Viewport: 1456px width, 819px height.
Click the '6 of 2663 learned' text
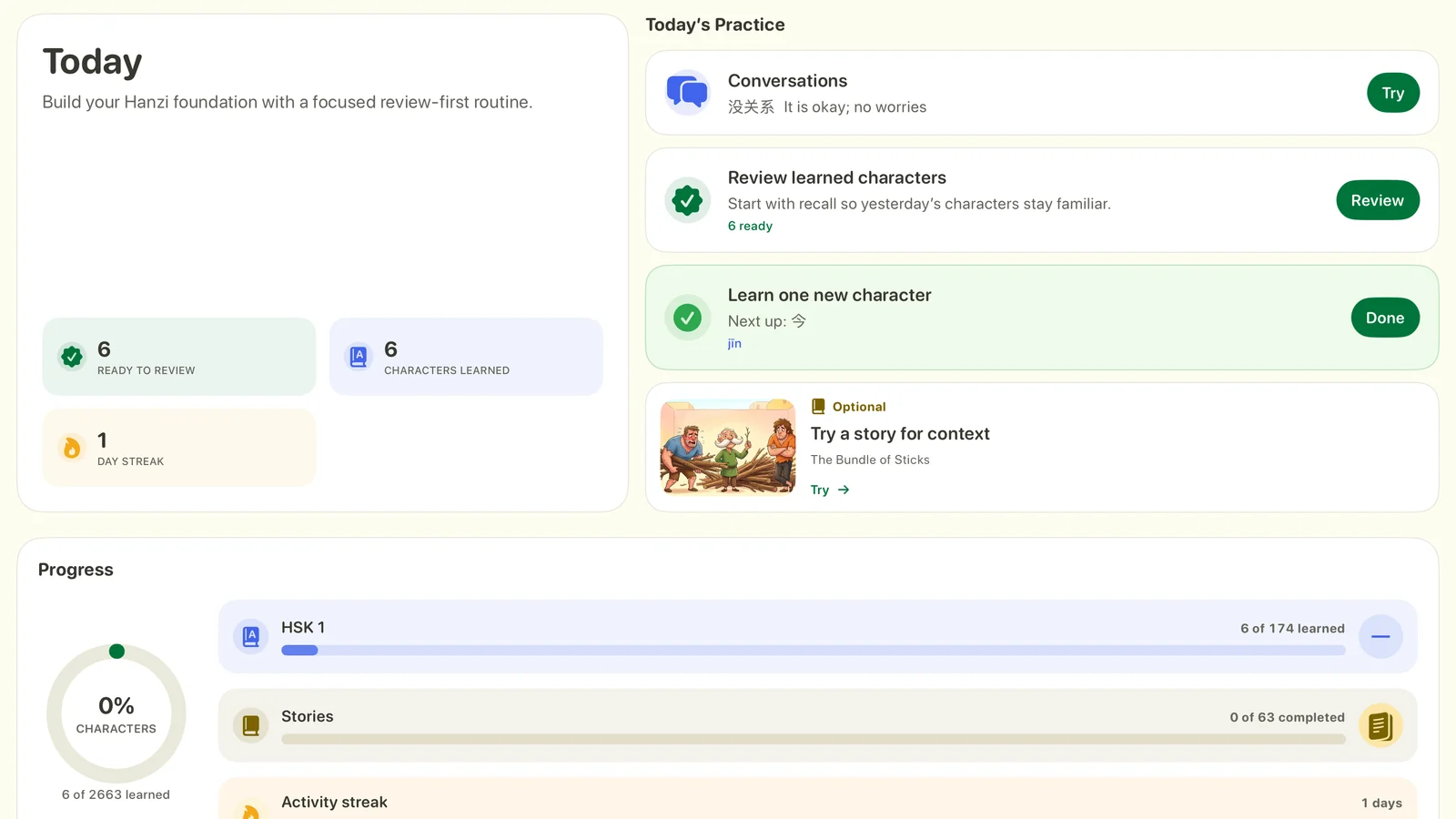(x=116, y=794)
